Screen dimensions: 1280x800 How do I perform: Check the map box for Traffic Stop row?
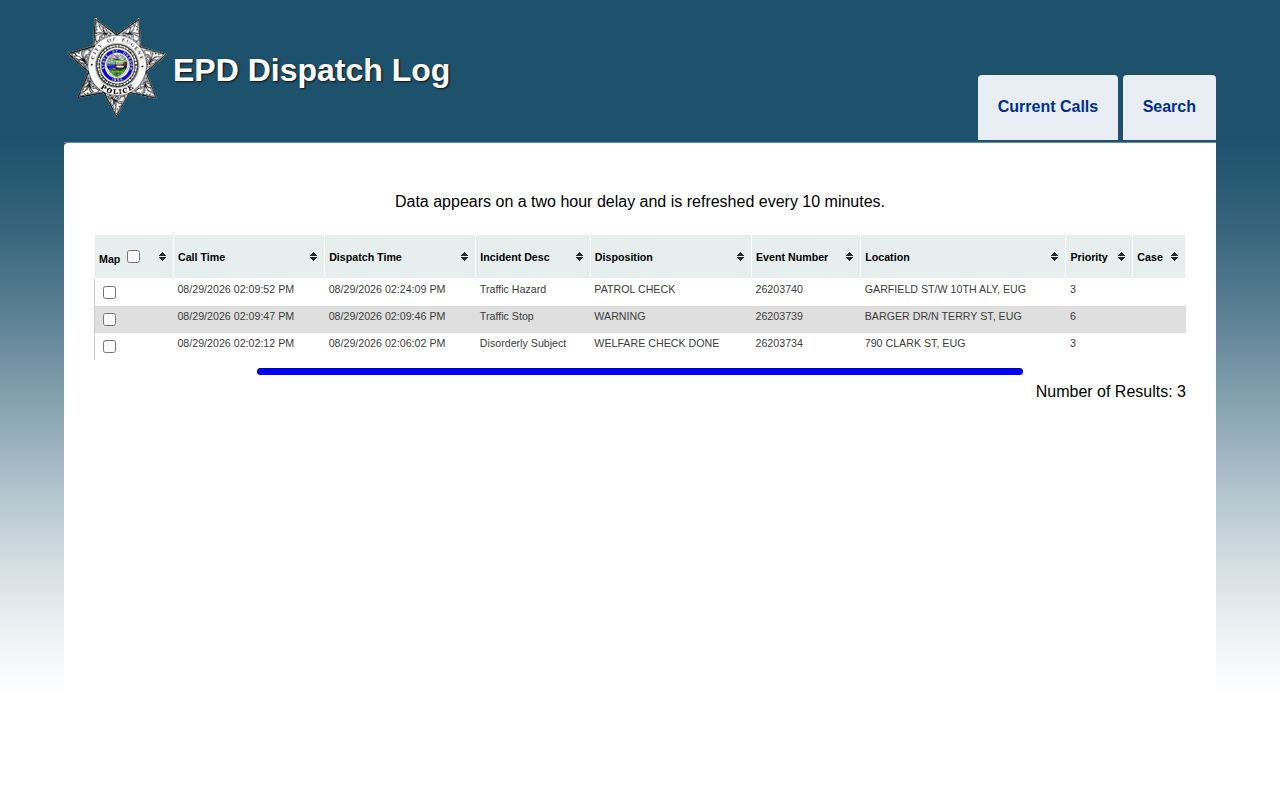click(110, 319)
